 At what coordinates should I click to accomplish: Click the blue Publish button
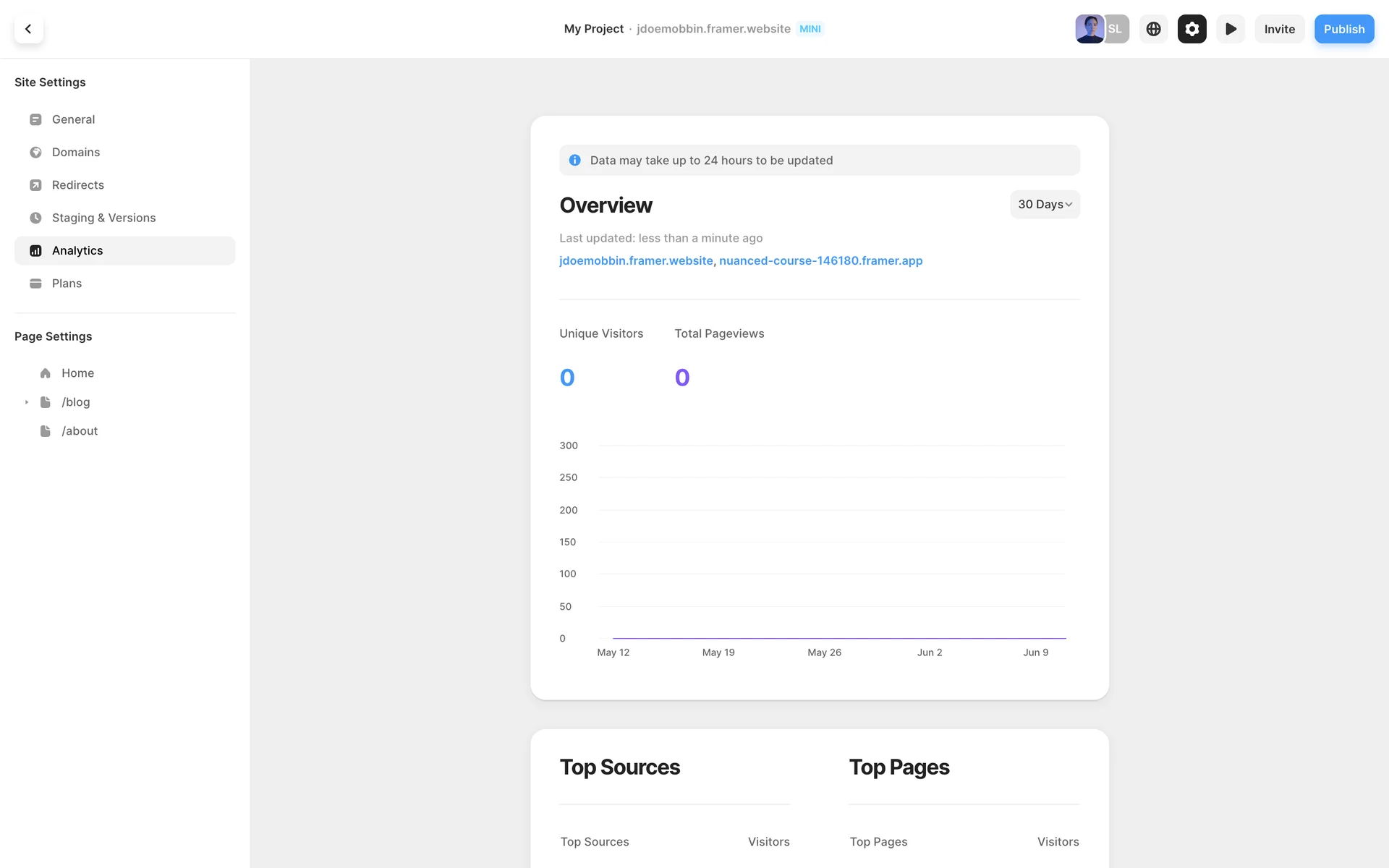coord(1343,29)
